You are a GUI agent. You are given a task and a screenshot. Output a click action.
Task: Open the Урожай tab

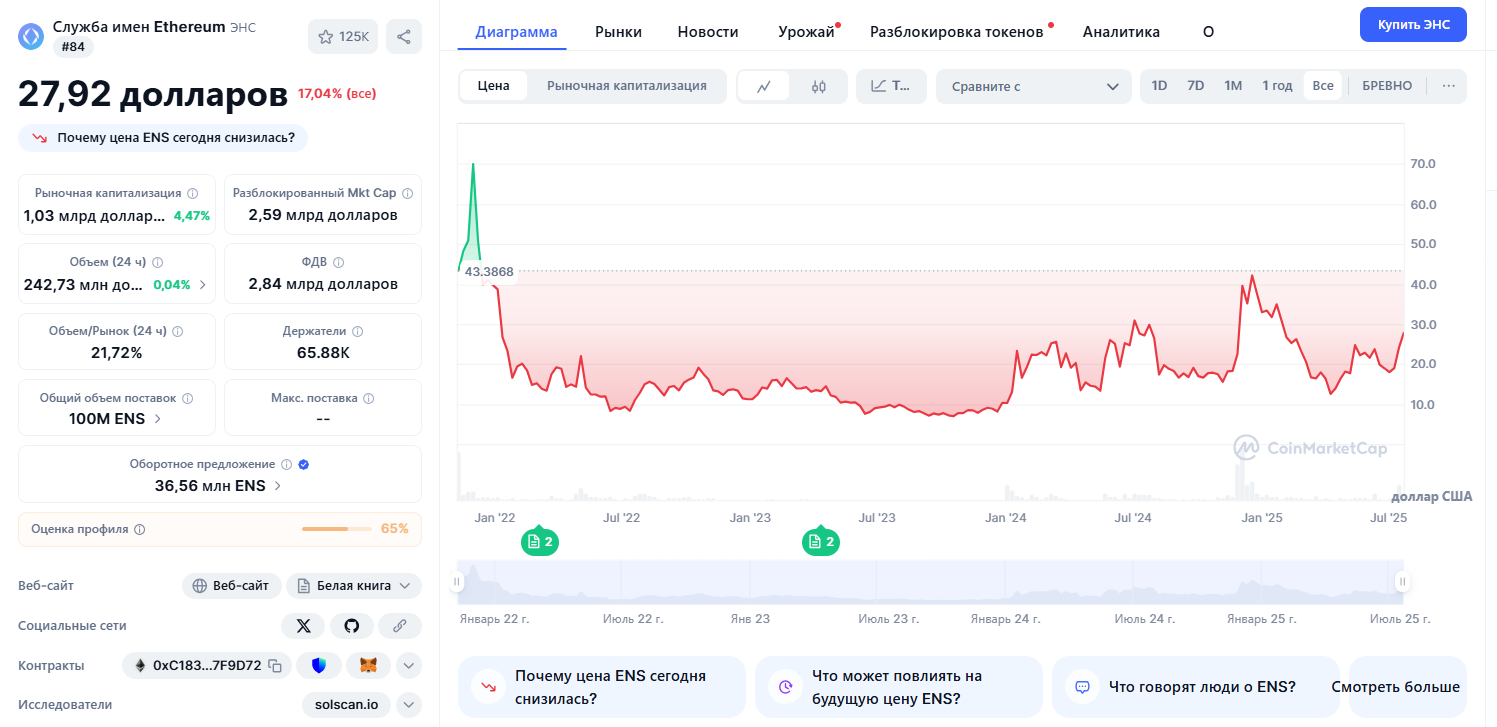pos(806,32)
